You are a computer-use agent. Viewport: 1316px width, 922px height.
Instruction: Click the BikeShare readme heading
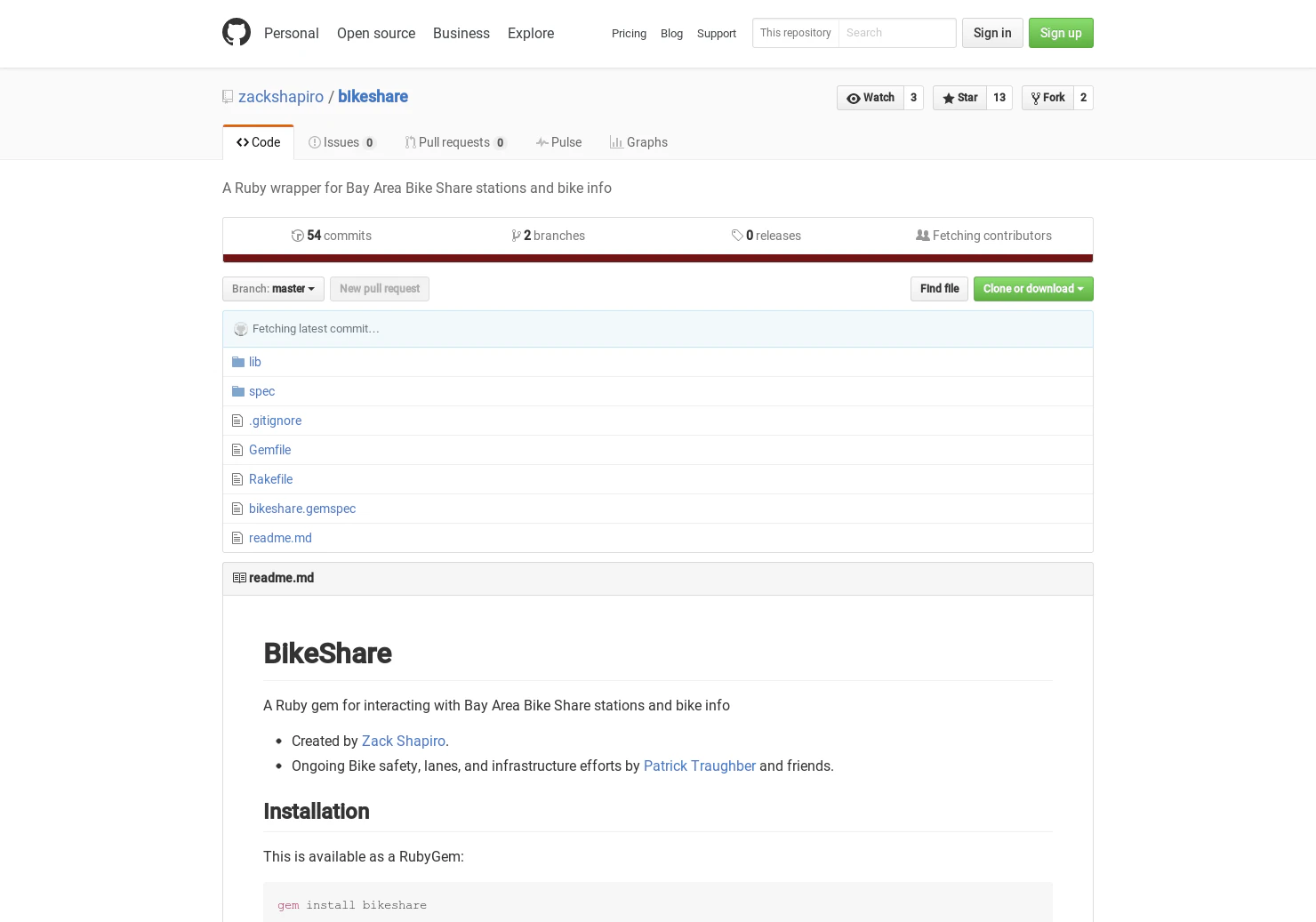tap(327, 653)
